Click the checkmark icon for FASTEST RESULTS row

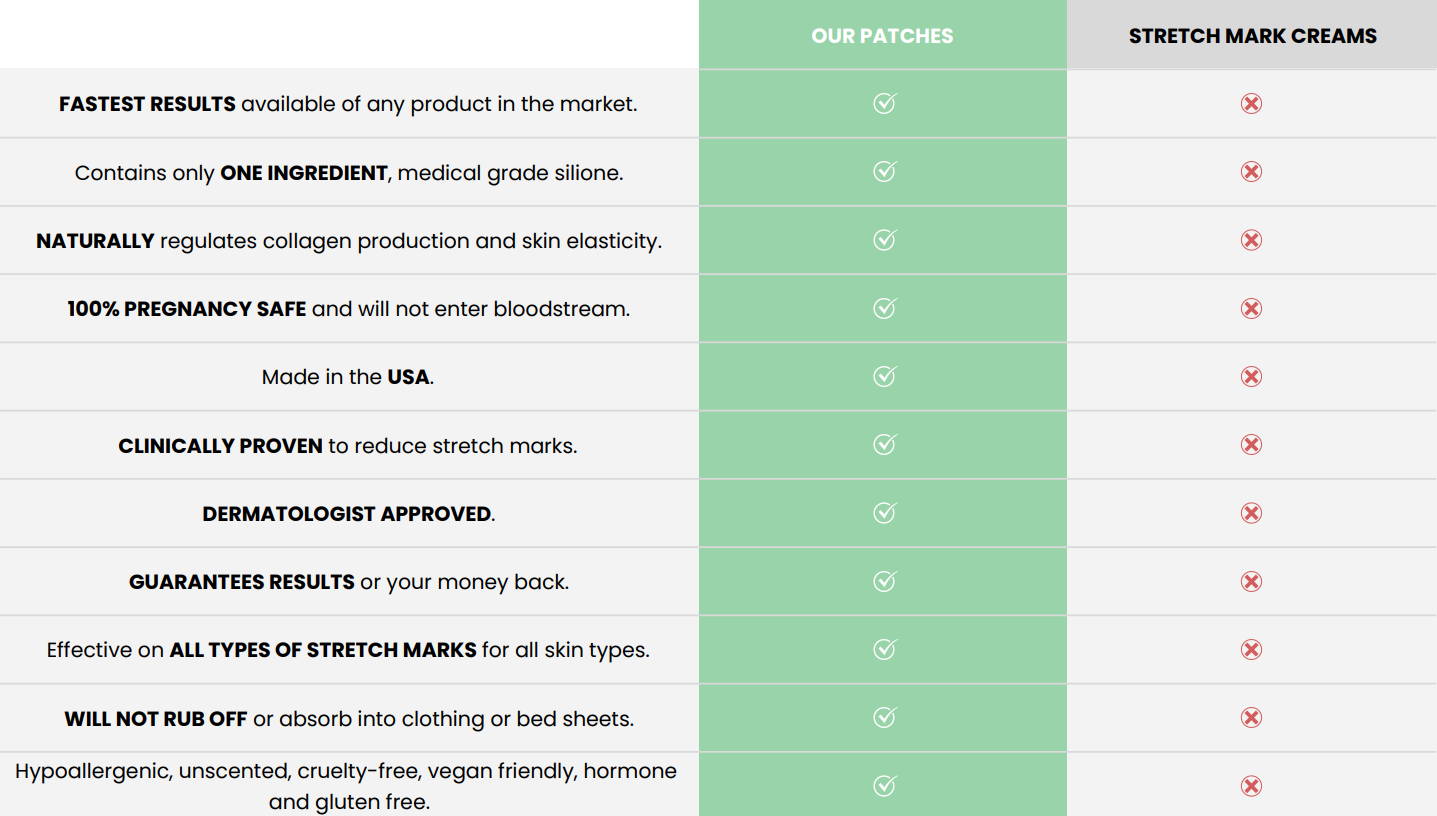884,103
